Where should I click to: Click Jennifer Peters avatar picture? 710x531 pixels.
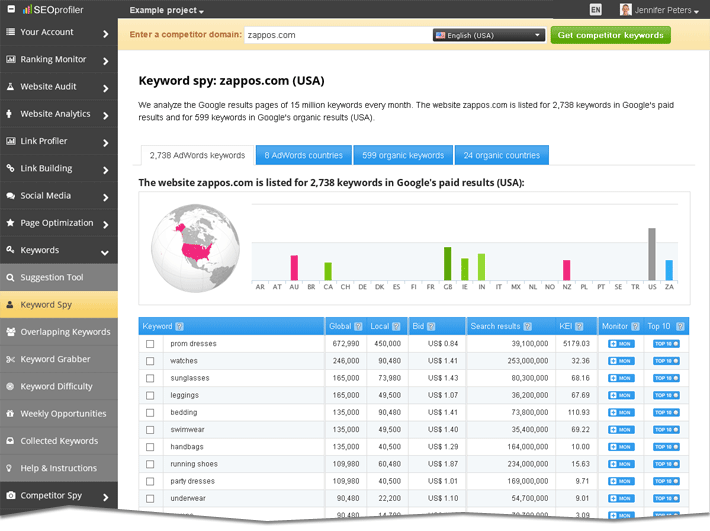625,10
